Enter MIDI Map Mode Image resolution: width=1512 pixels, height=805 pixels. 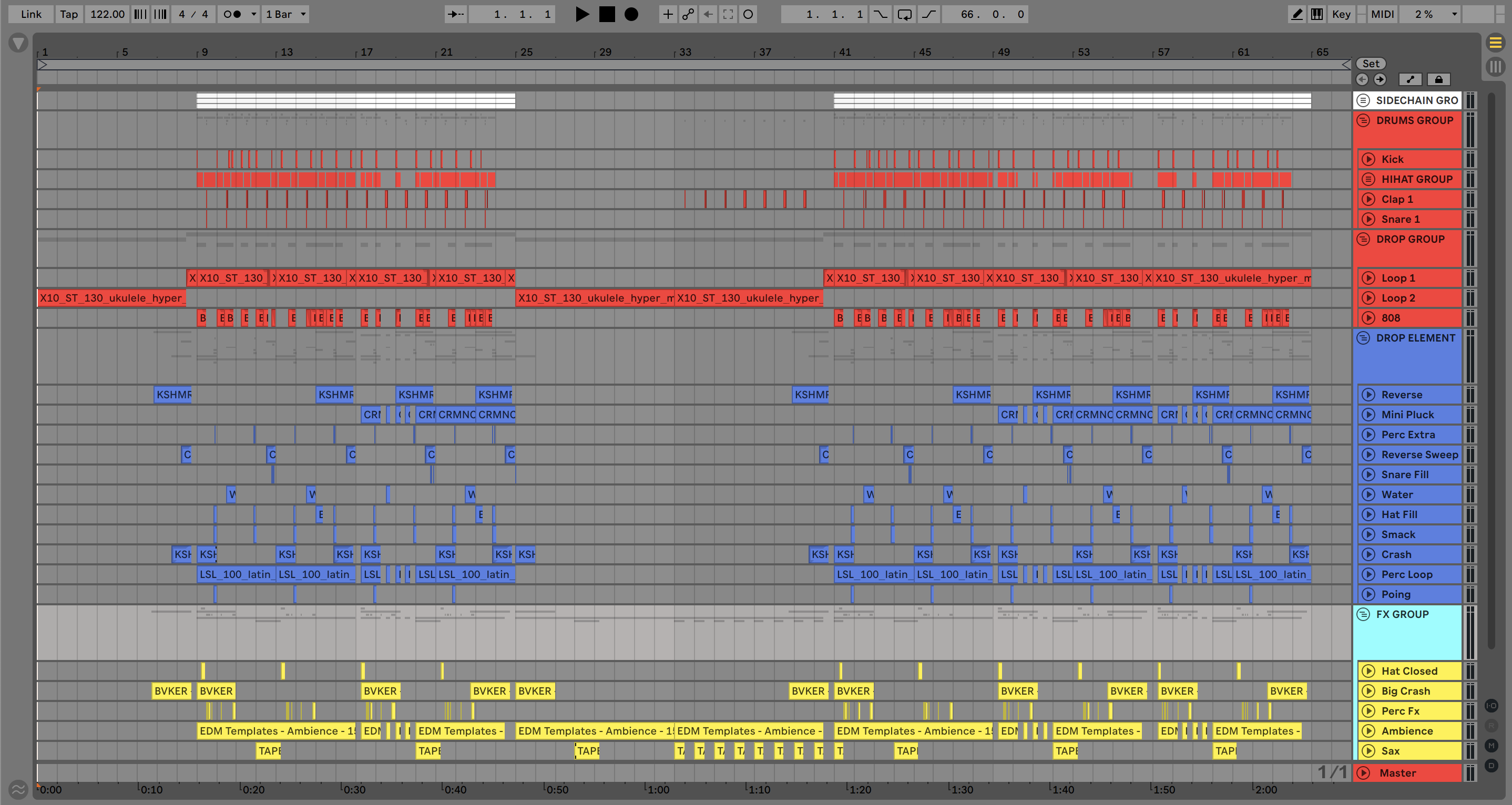click(1382, 14)
